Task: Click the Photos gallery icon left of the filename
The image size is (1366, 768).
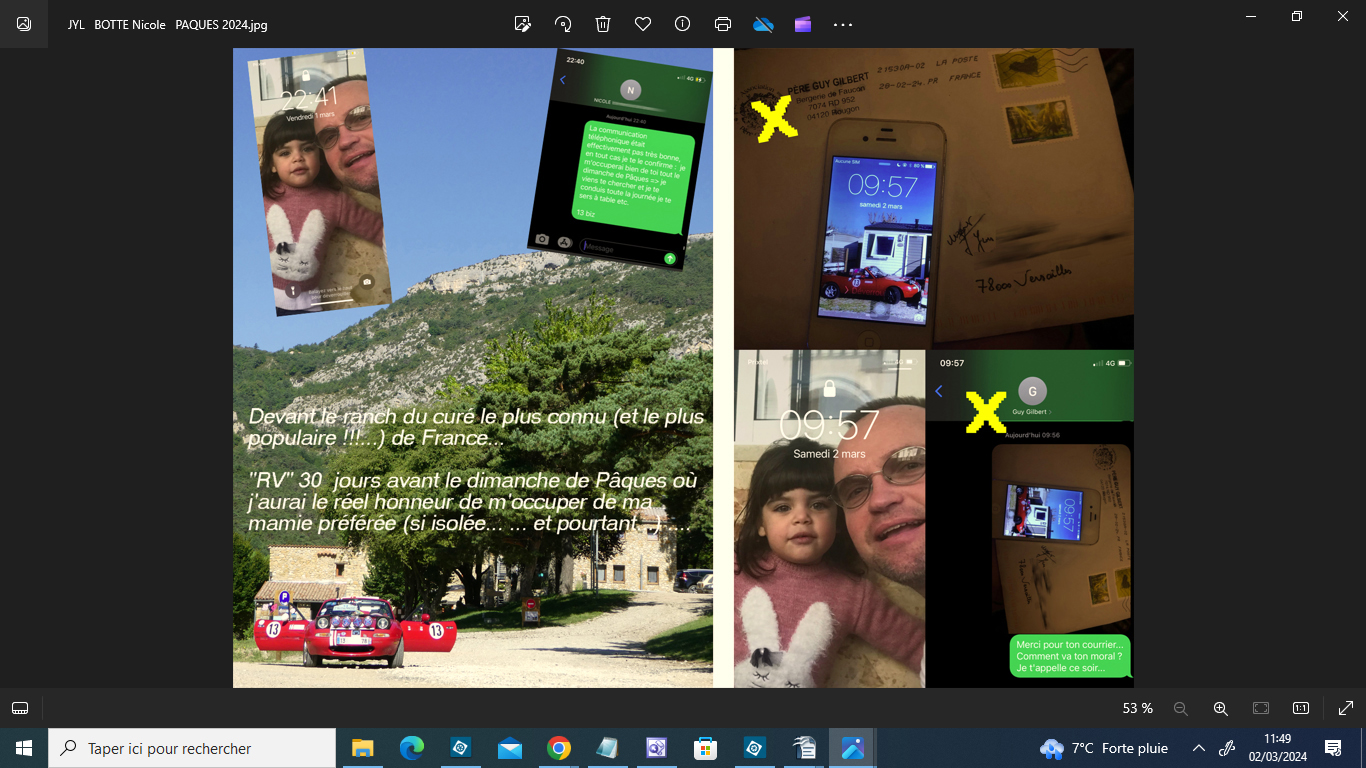Action: pyautogui.click(x=24, y=24)
